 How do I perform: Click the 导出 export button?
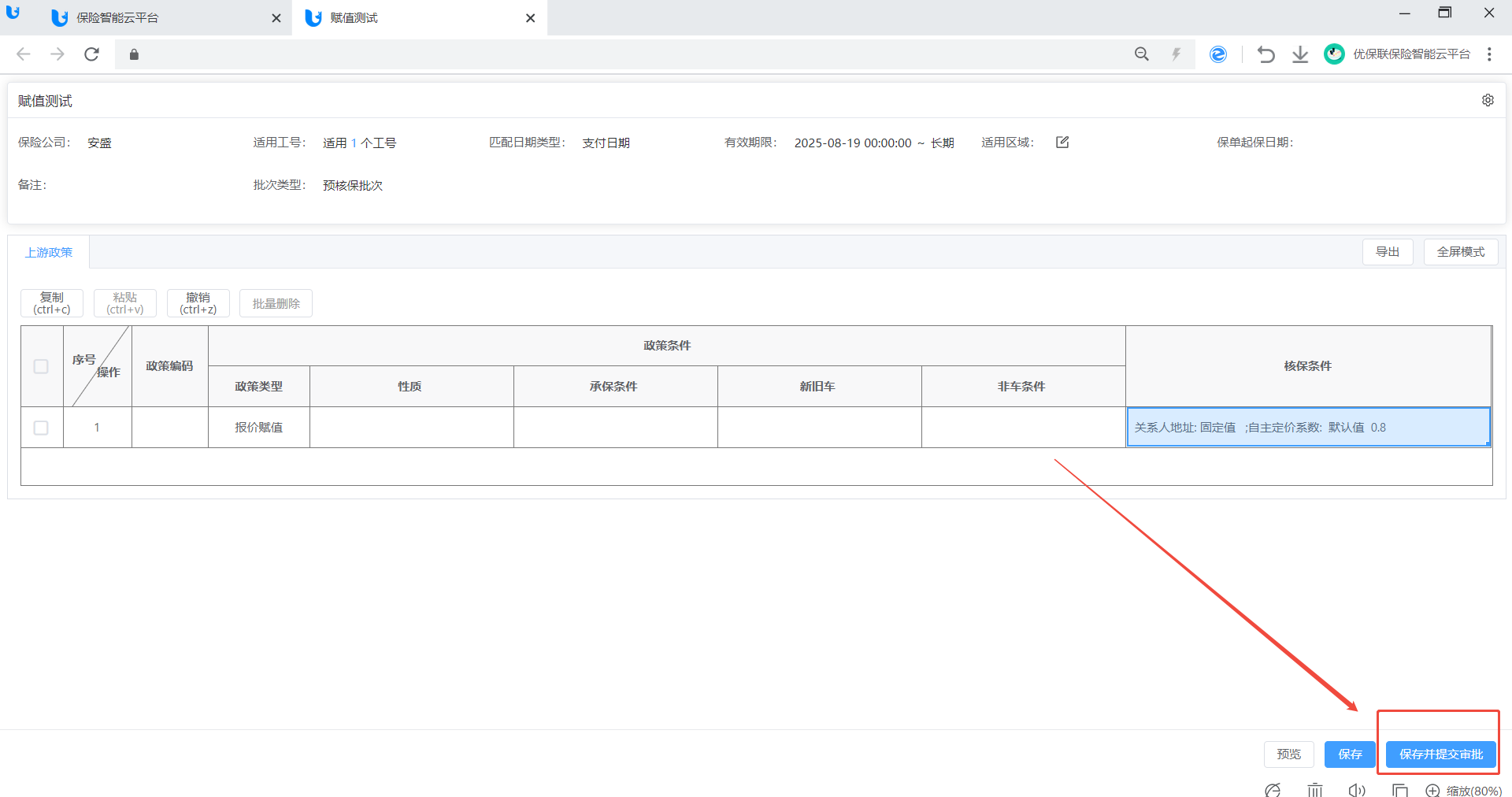click(1388, 252)
